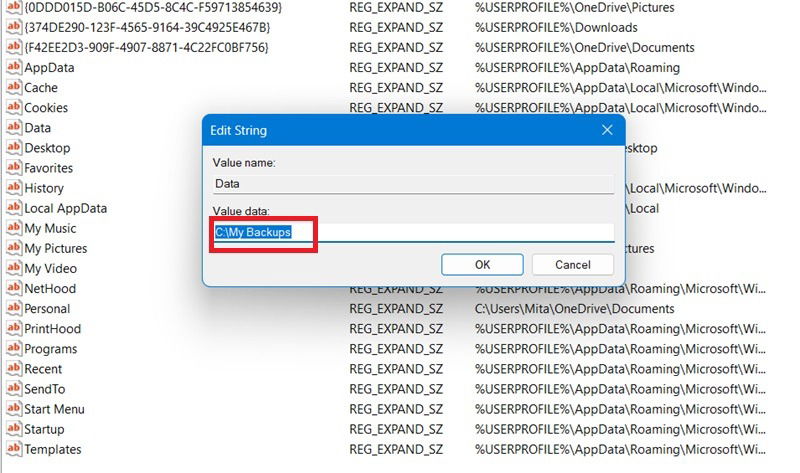
Task: Click the Value name field showing Data
Action: [413, 184]
